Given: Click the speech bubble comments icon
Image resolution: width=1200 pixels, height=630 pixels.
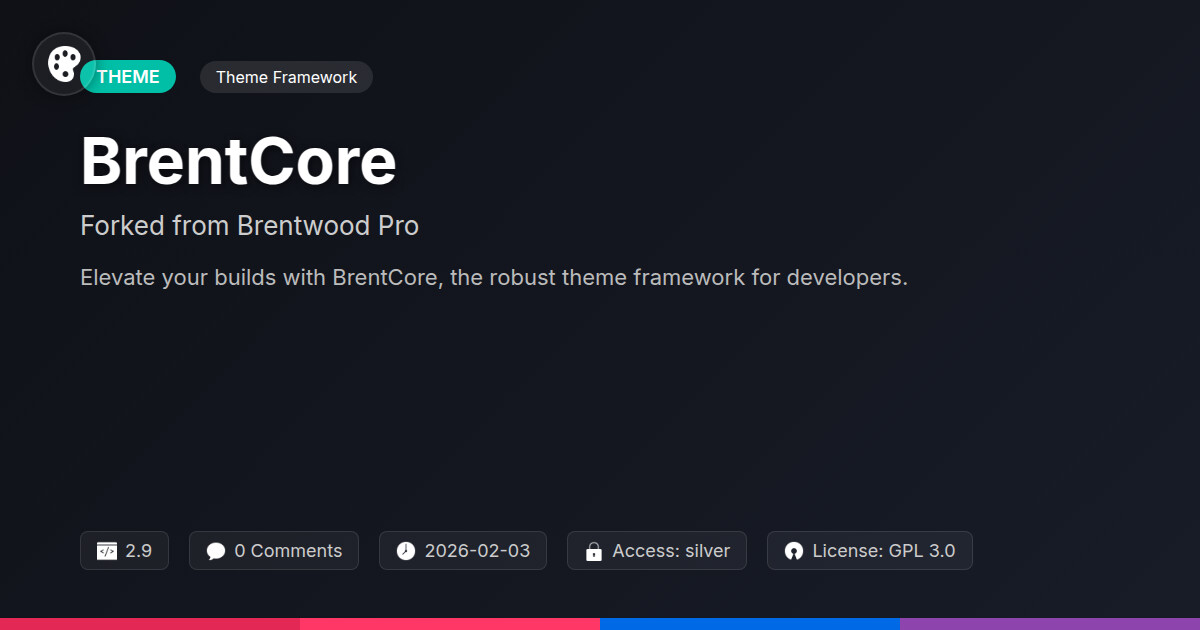Looking at the screenshot, I should [x=216, y=551].
